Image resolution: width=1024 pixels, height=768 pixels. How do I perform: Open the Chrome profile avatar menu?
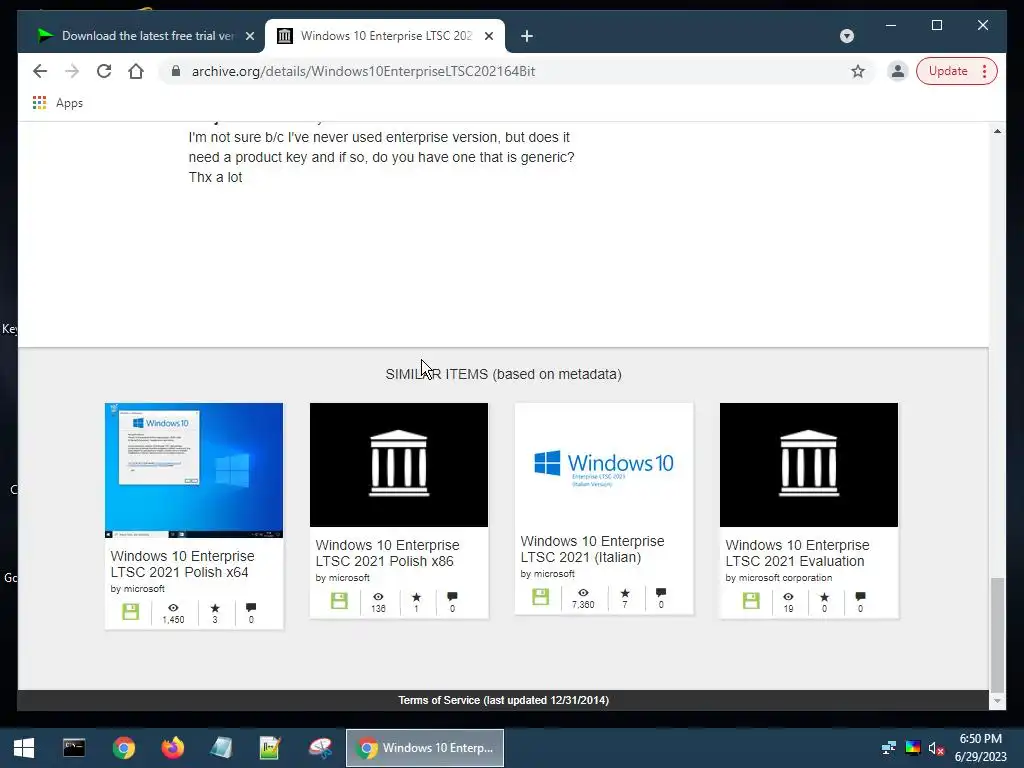coord(898,71)
